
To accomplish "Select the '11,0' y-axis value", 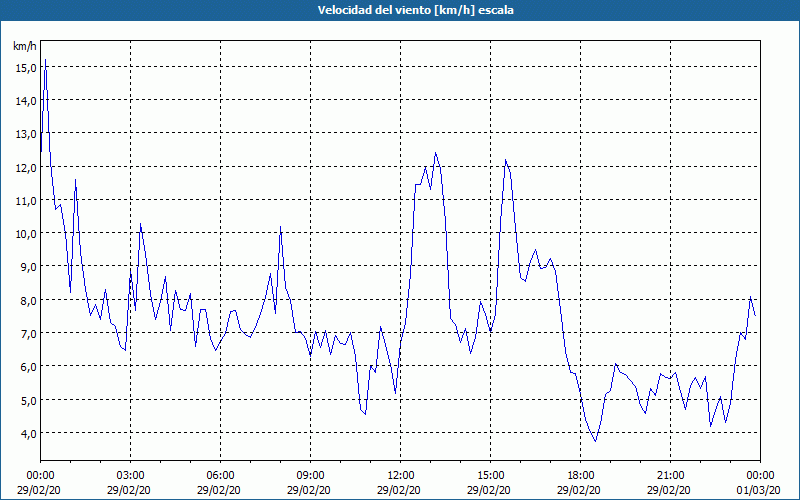I will pos(26,201).
